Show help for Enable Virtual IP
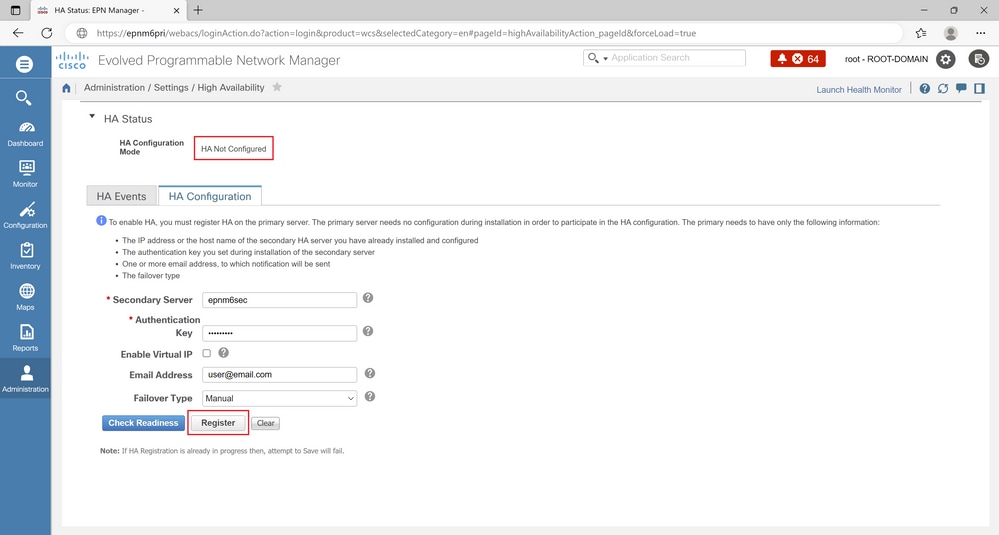 click(224, 352)
